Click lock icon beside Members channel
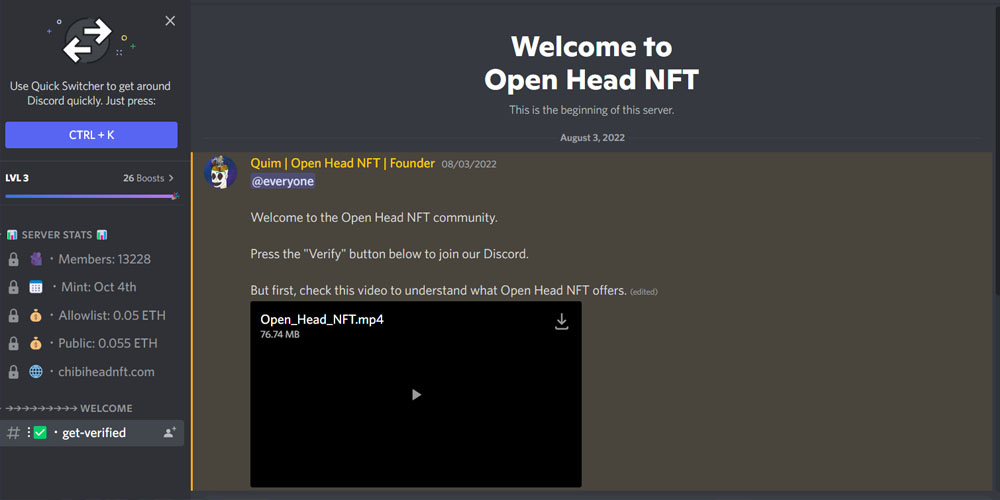This screenshot has height=500, width=1000. pyautogui.click(x=13, y=260)
